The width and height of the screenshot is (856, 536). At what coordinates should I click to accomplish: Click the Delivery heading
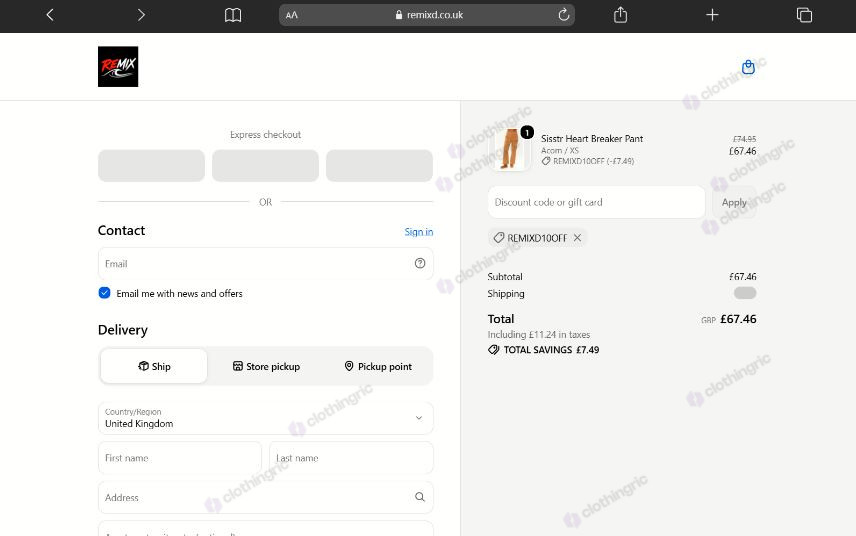pos(123,330)
